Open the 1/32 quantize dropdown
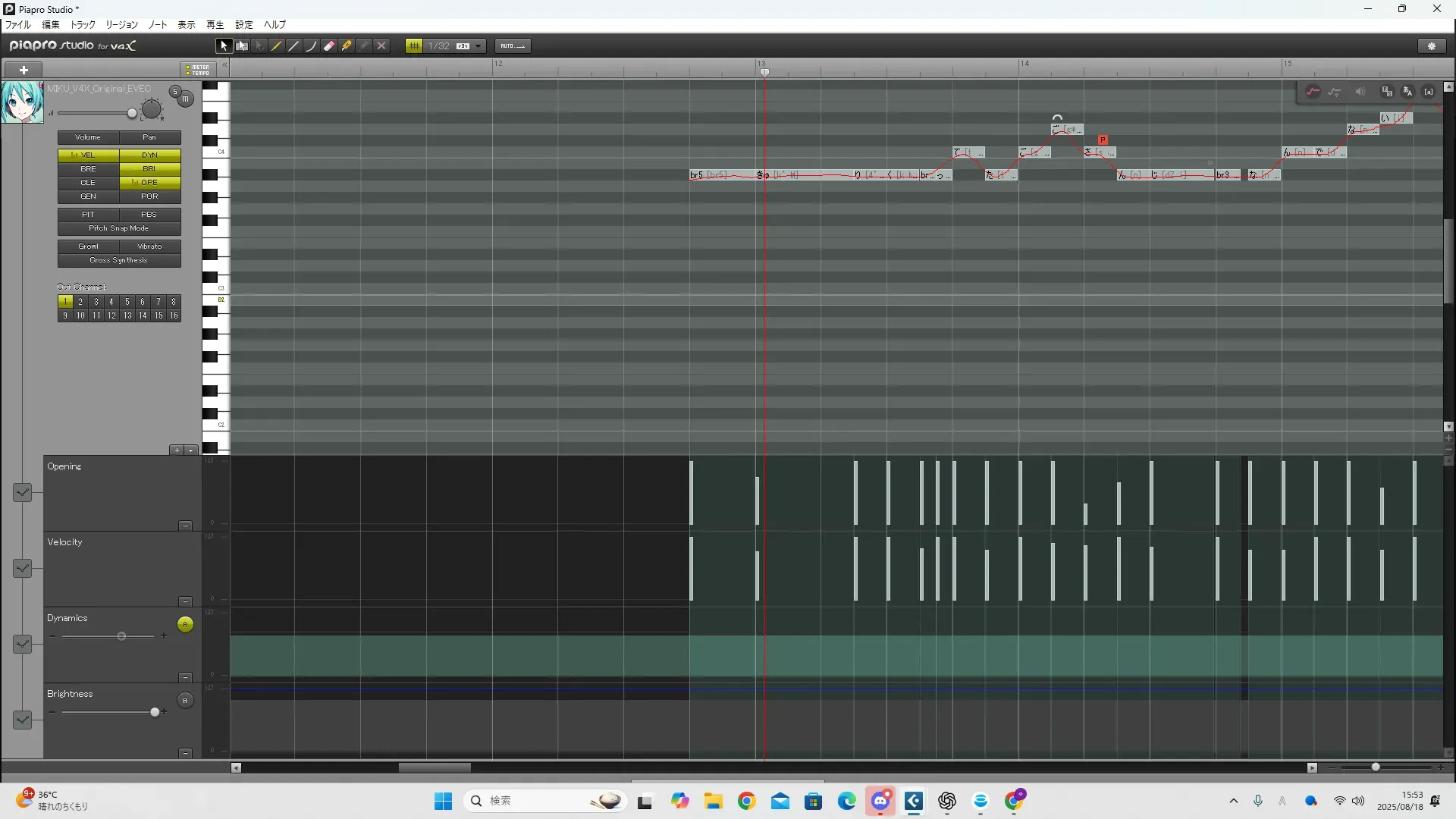The image size is (1456, 819). tap(479, 46)
